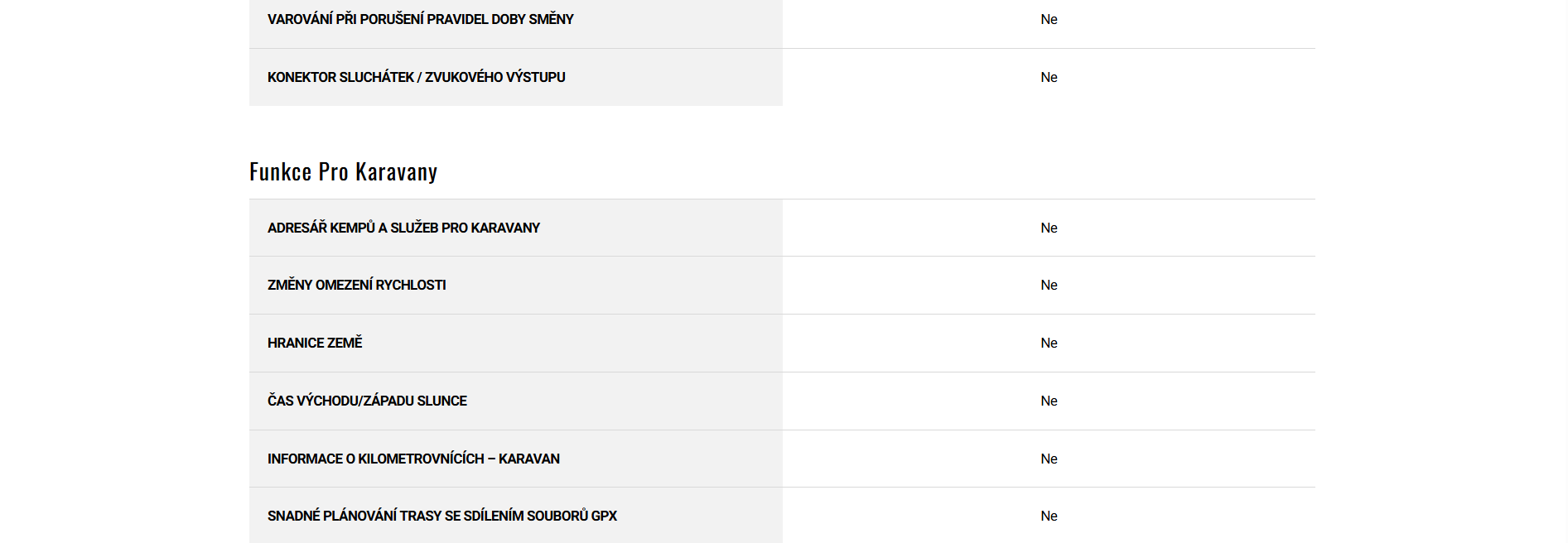Select 'Ne' value for Čas východu/západu slunce

coord(1049,401)
